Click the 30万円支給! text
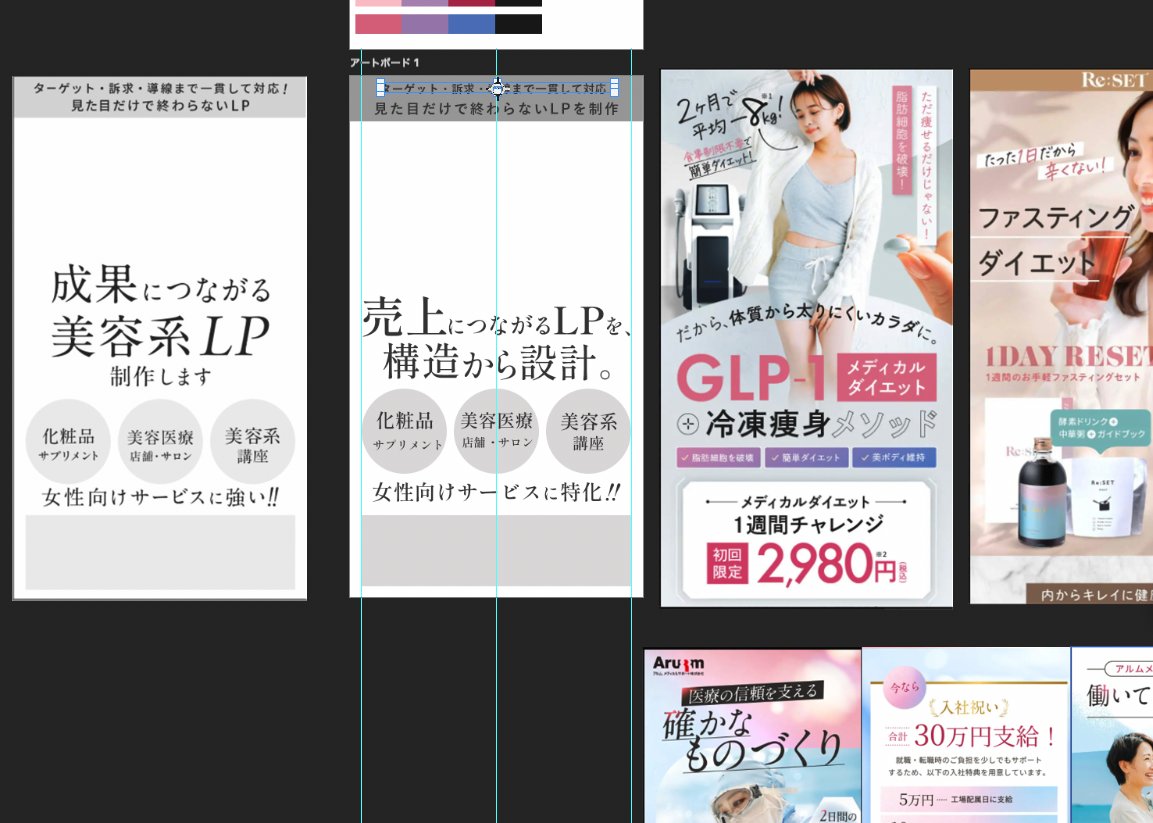Image resolution: width=1153 pixels, height=823 pixels. click(x=985, y=736)
